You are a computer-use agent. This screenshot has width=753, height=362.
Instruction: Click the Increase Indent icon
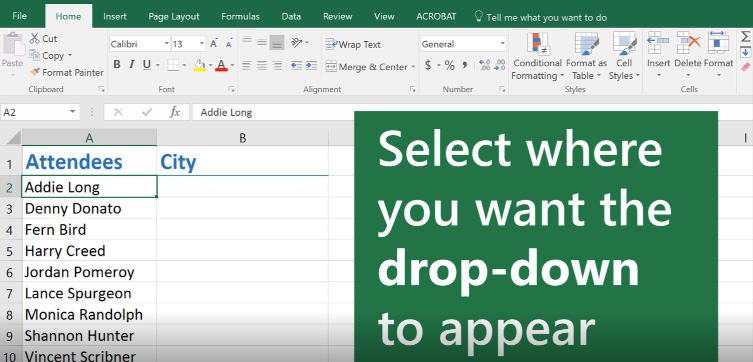(x=312, y=65)
